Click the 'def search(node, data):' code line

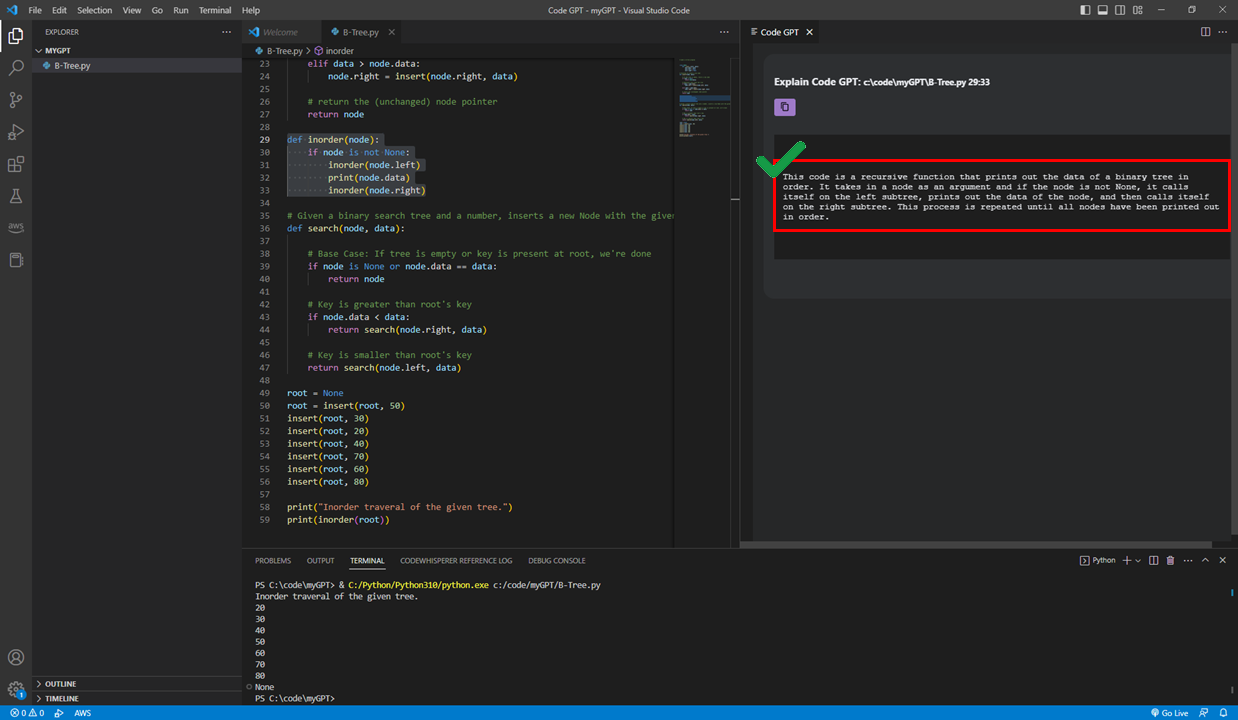(346, 228)
